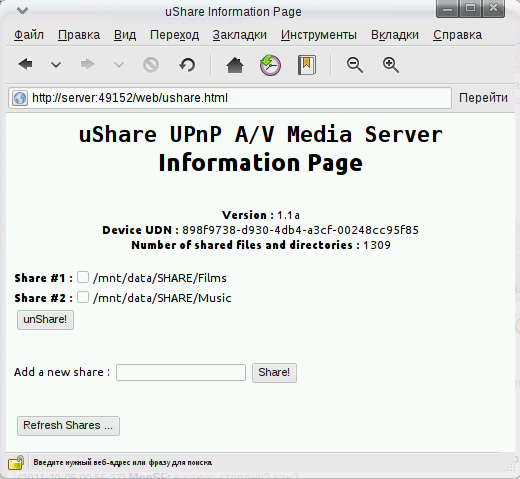The width and height of the screenshot is (520, 479).
Task: Click the /mnt/data/SHARE/Films path text
Action: (x=160, y=278)
